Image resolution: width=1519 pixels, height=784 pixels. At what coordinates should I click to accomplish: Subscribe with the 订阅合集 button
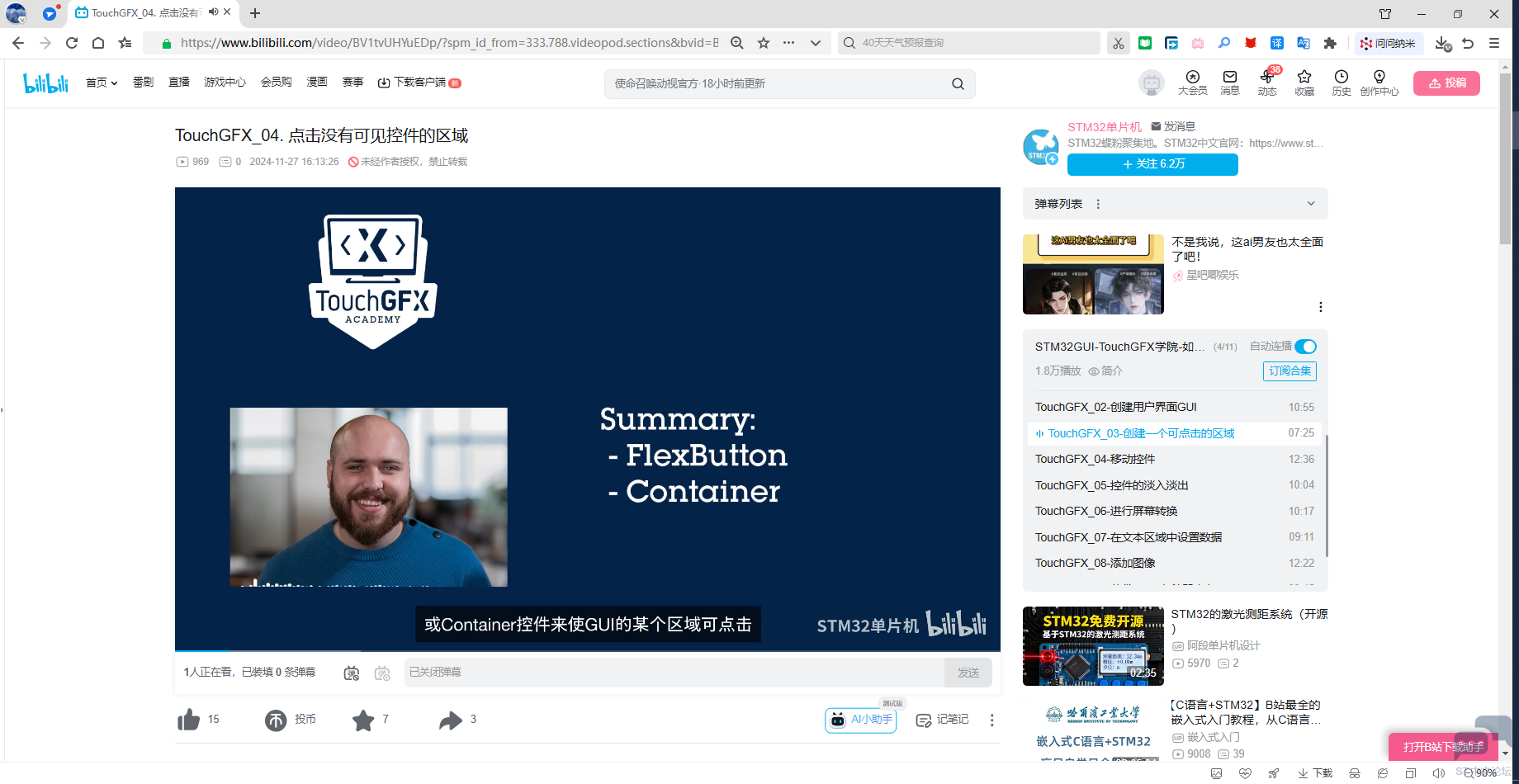tap(1289, 371)
